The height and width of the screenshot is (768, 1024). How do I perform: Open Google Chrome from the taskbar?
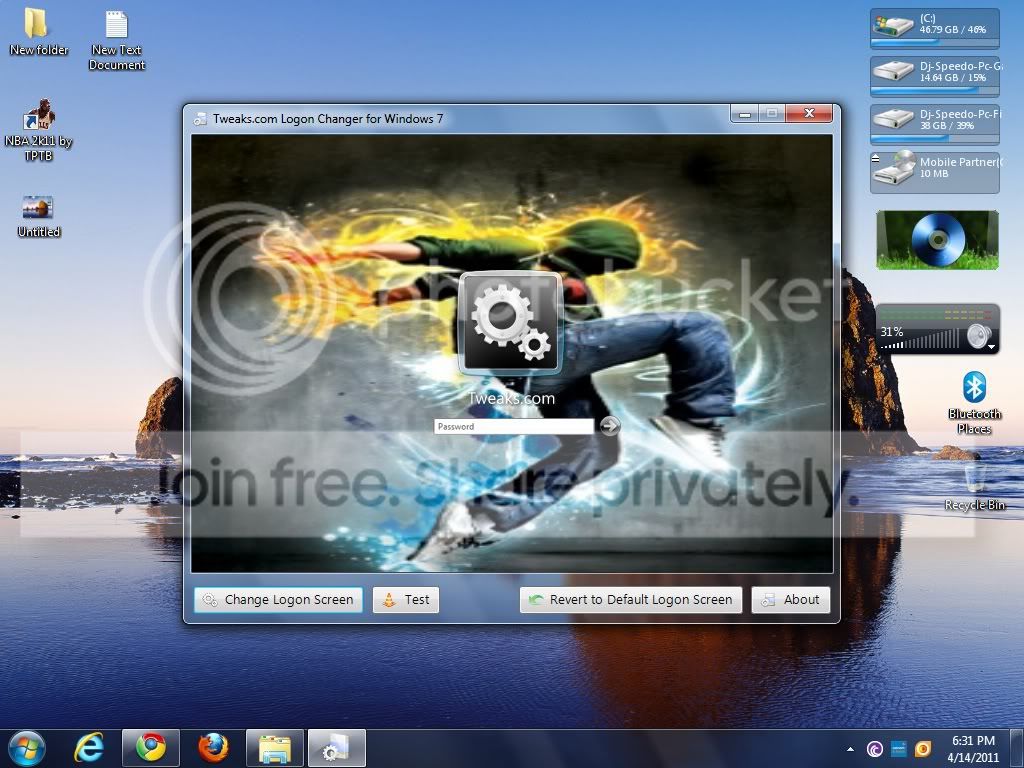(x=151, y=748)
